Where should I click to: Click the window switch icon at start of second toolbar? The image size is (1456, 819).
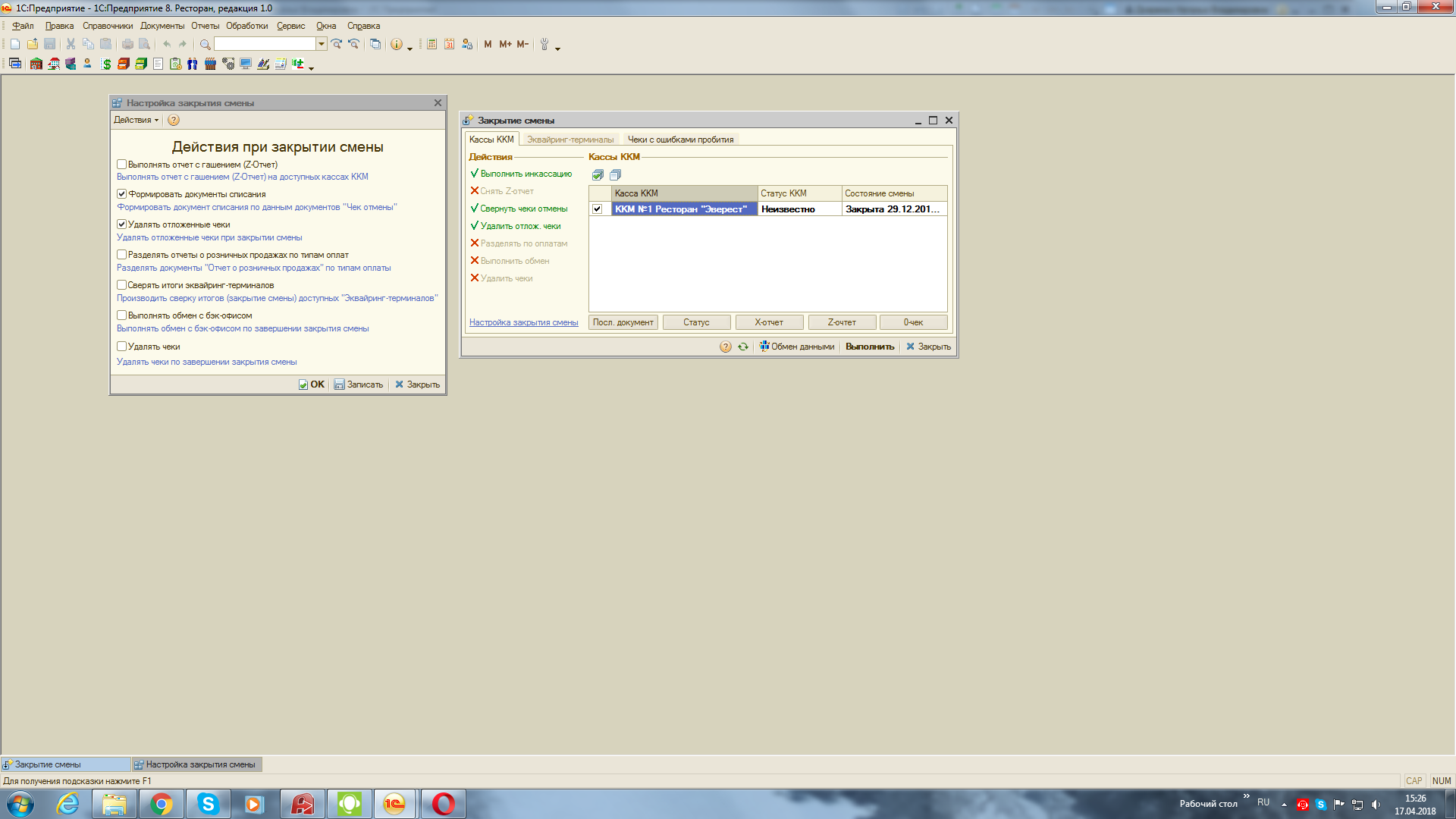tap(15, 64)
